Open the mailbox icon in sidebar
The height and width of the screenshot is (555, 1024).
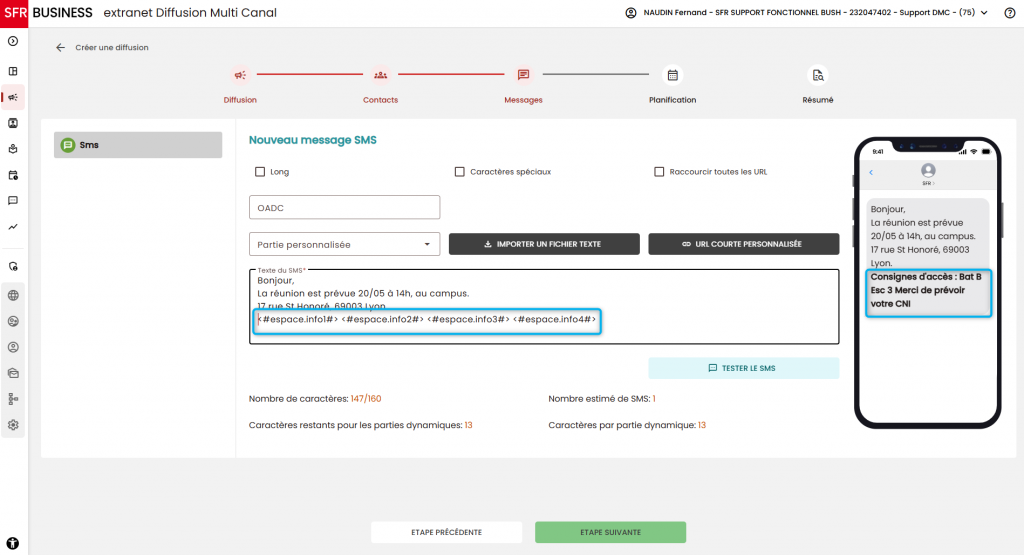click(13, 373)
